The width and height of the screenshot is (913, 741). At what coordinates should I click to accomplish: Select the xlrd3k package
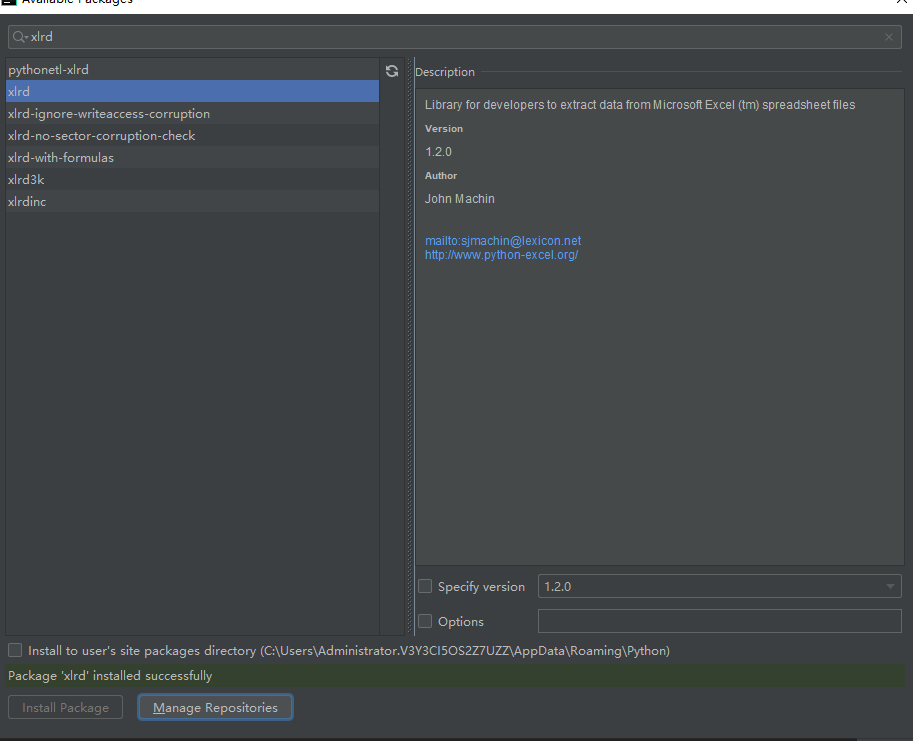(x=26, y=180)
